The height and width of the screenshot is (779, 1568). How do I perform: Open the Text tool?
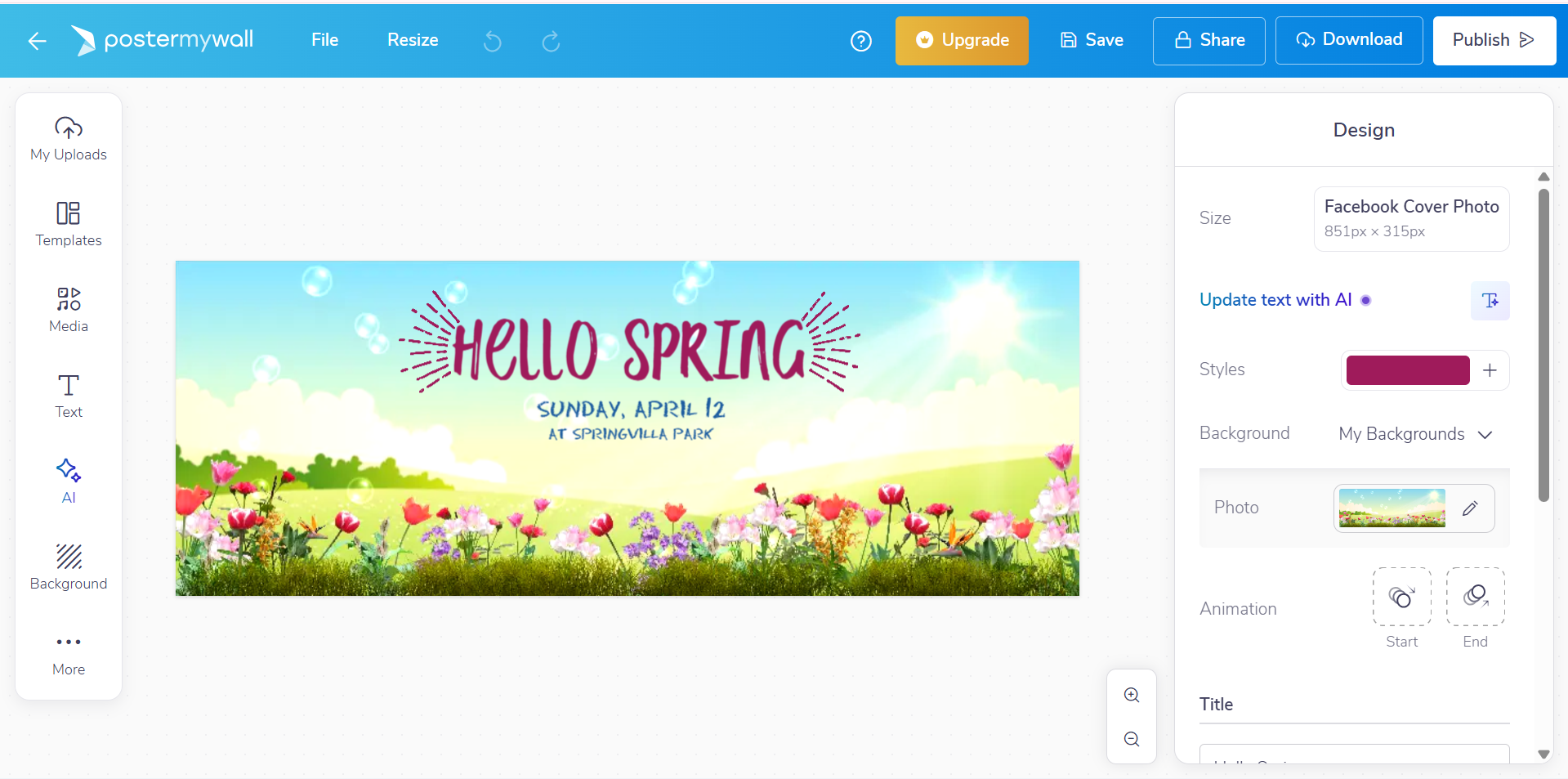(x=68, y=395)
